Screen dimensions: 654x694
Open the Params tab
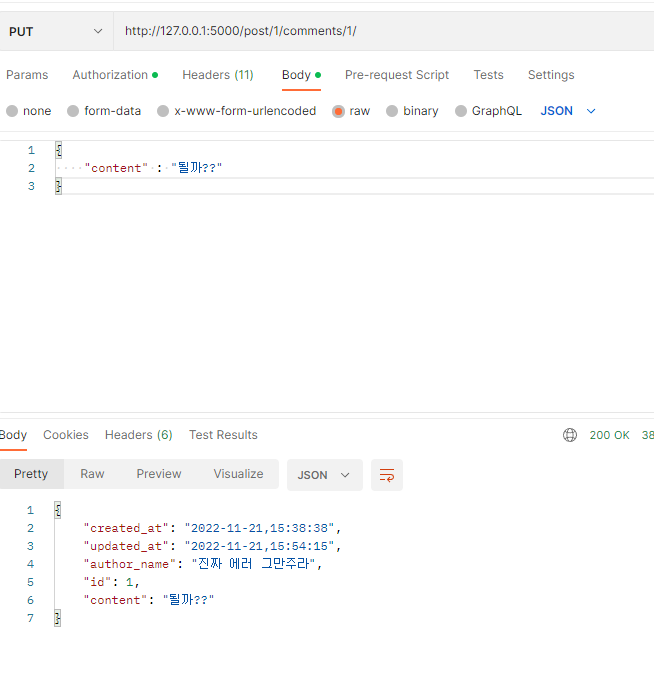tap(27, 75)
